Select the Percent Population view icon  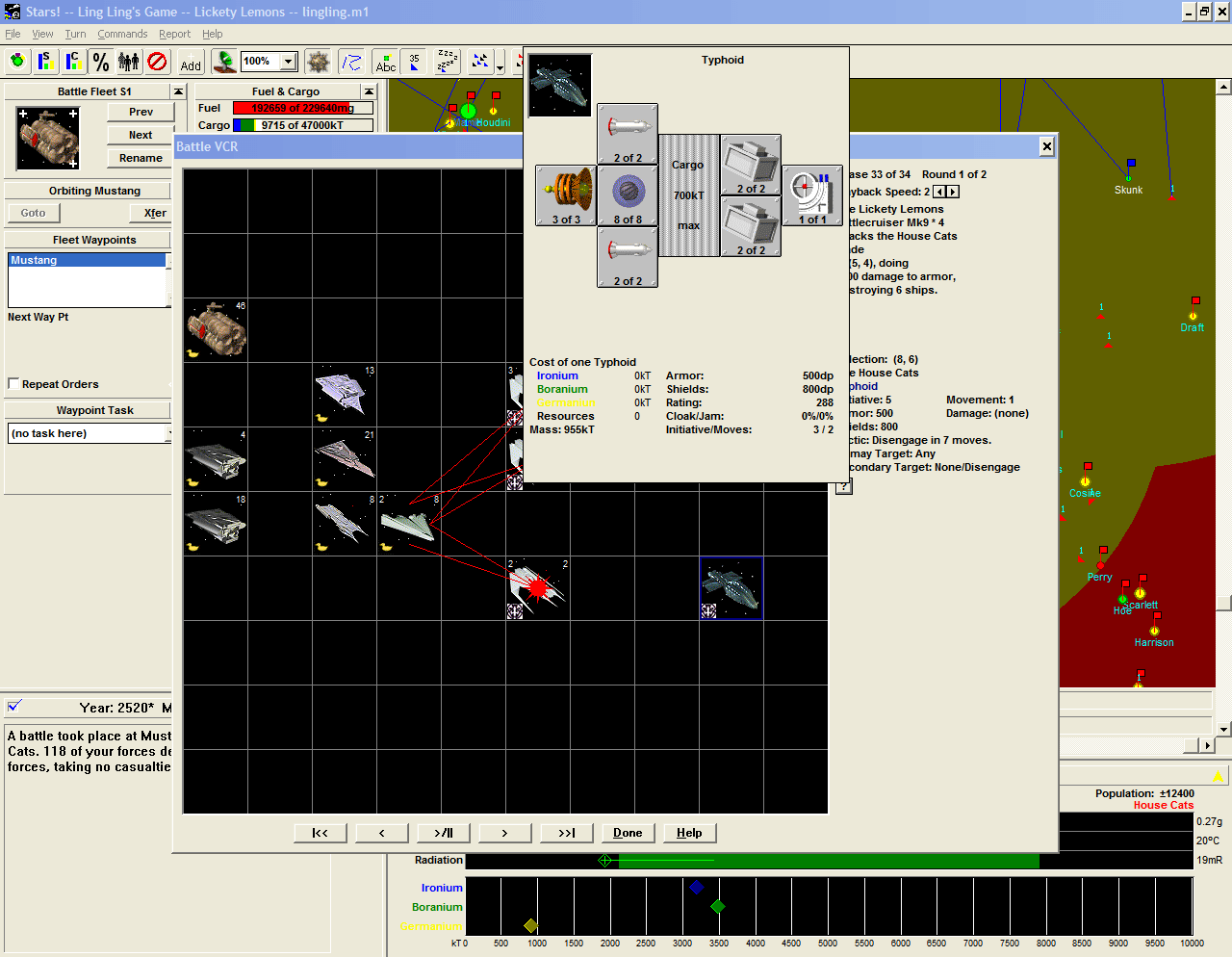[x=101, y=63]
